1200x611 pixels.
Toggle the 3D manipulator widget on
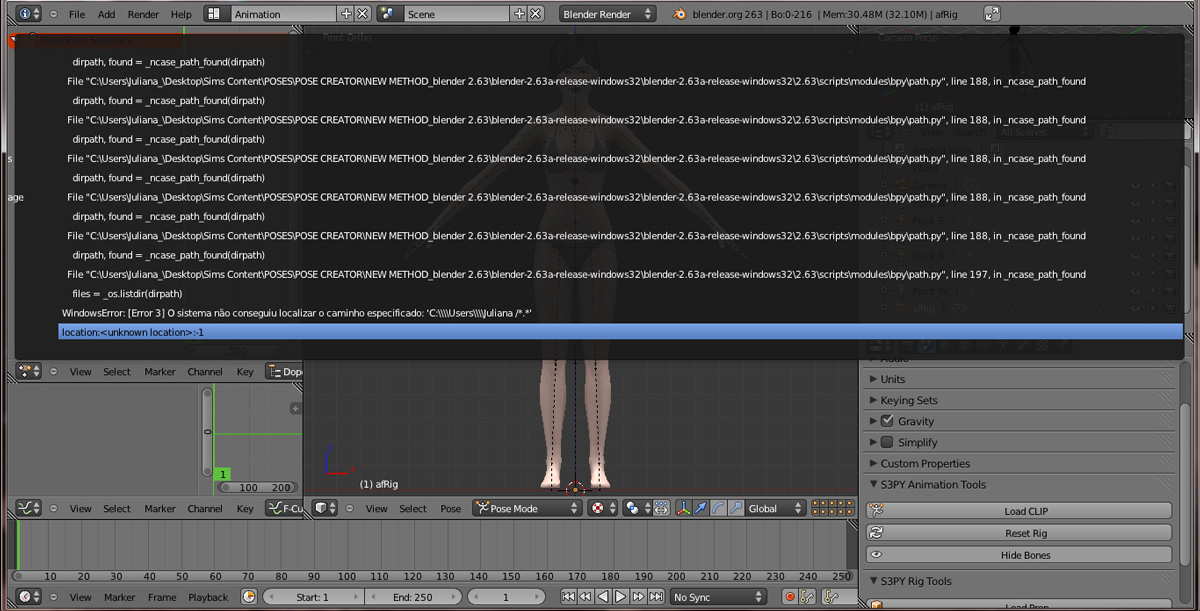pos(685,508)
